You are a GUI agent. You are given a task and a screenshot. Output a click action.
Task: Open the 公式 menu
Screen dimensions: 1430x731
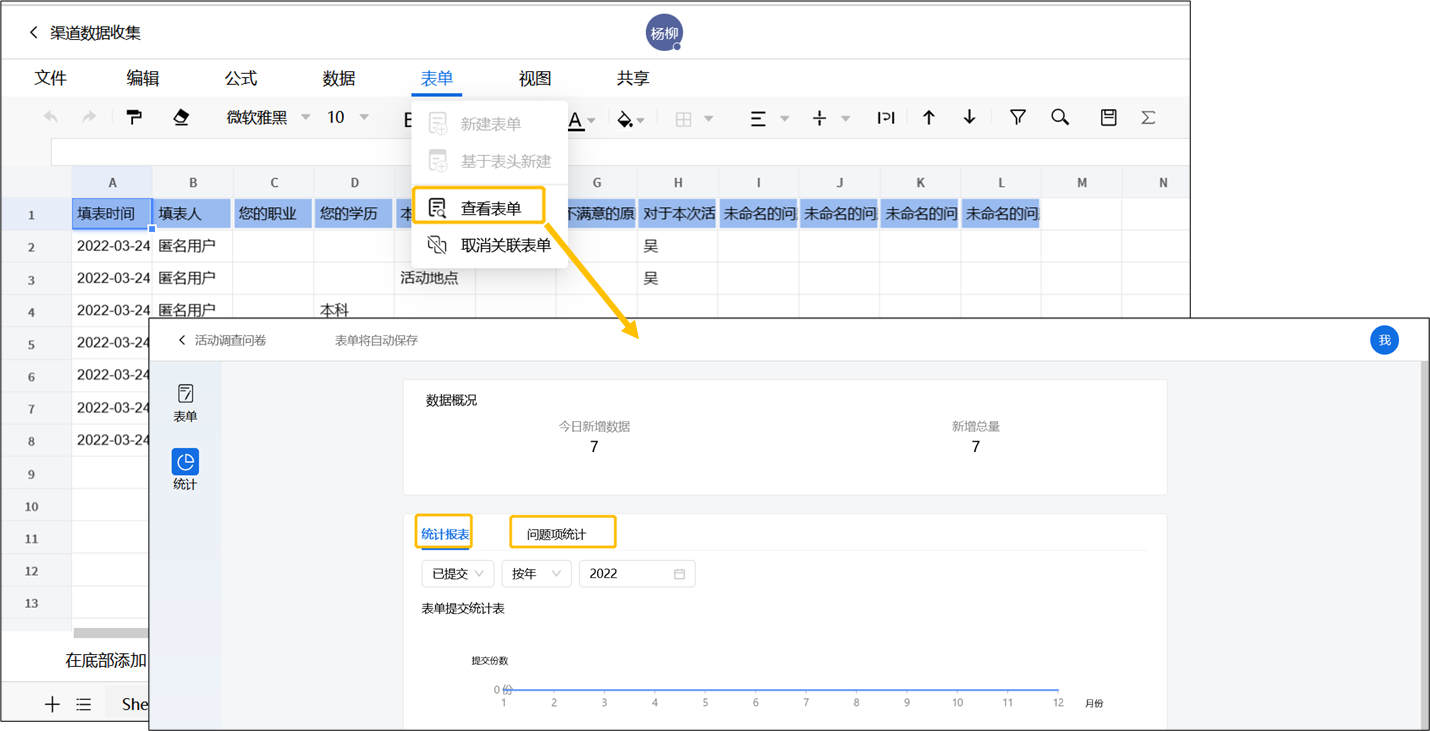point(241,78)
